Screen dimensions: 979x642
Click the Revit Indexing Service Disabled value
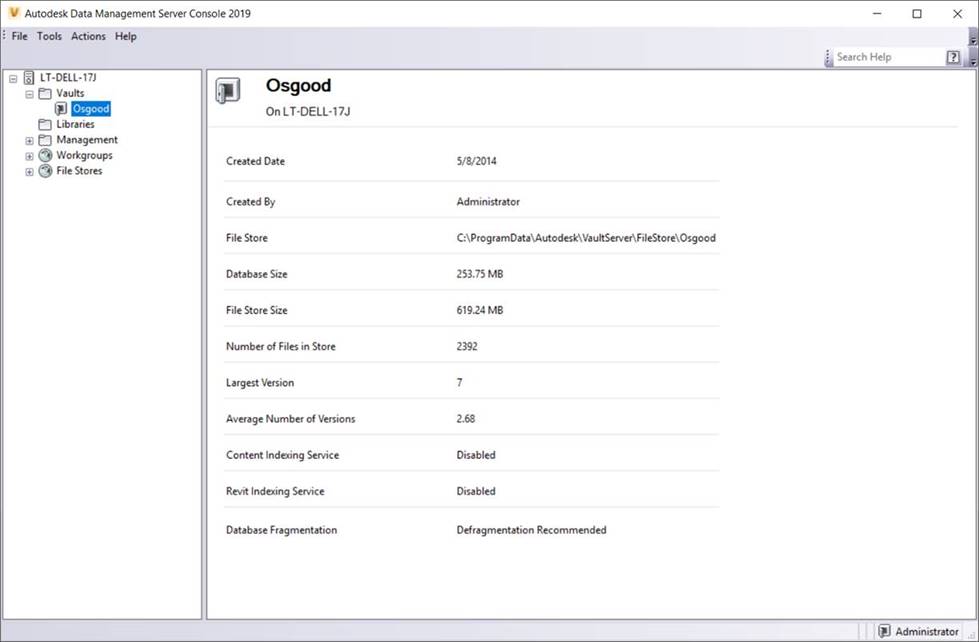[476, 491]
